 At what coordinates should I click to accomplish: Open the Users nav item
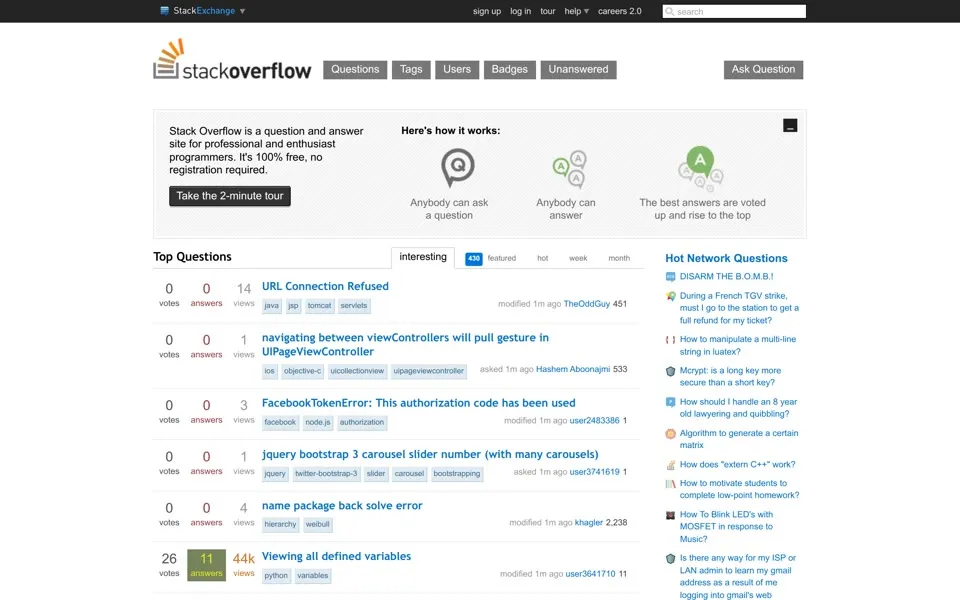point(457,70)
